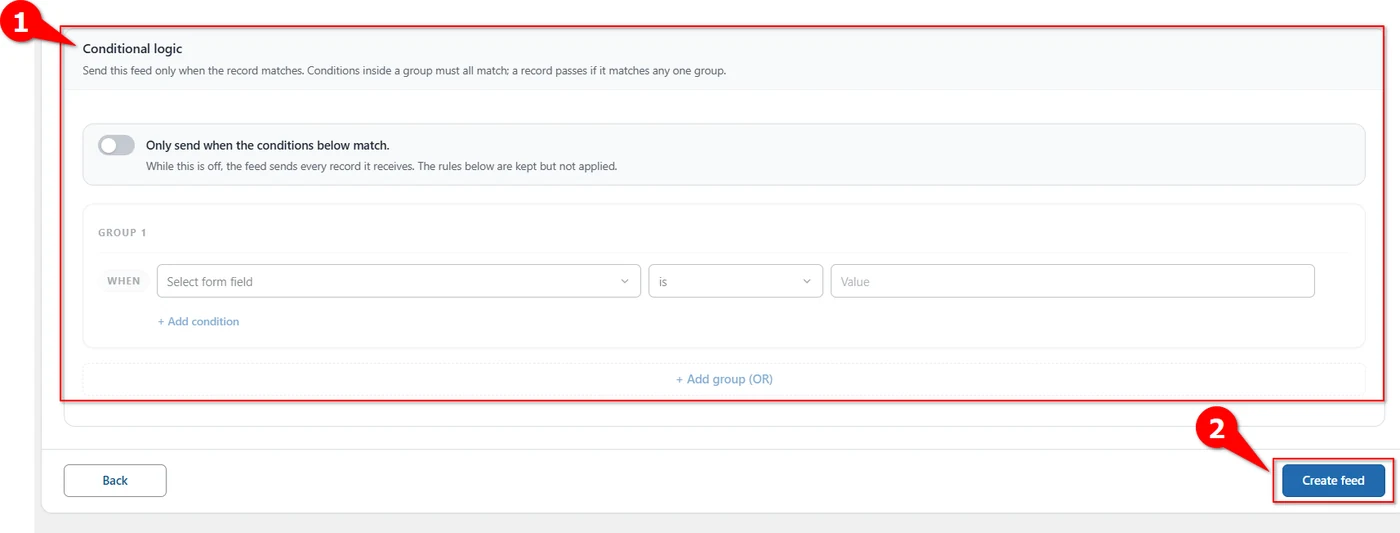1400x533 pixels.
Task: Open the 'is' operator dropdown
Action: click(x=736, y=281)
